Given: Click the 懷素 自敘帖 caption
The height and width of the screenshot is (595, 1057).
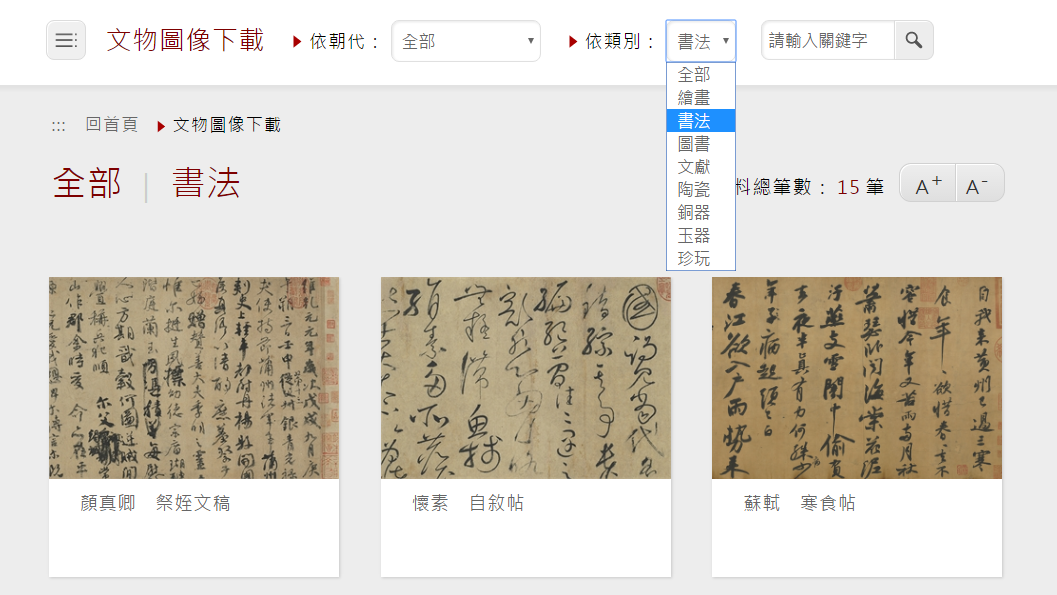Looking at the screenshot, I should coord(468,503).
